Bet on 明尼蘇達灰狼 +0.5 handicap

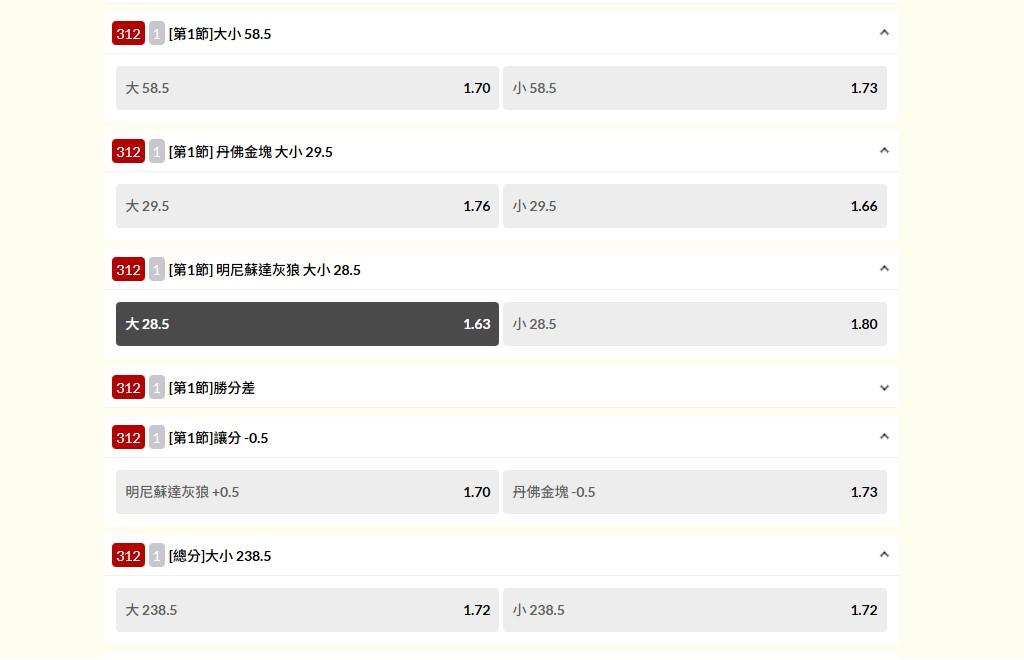(307, 492)
